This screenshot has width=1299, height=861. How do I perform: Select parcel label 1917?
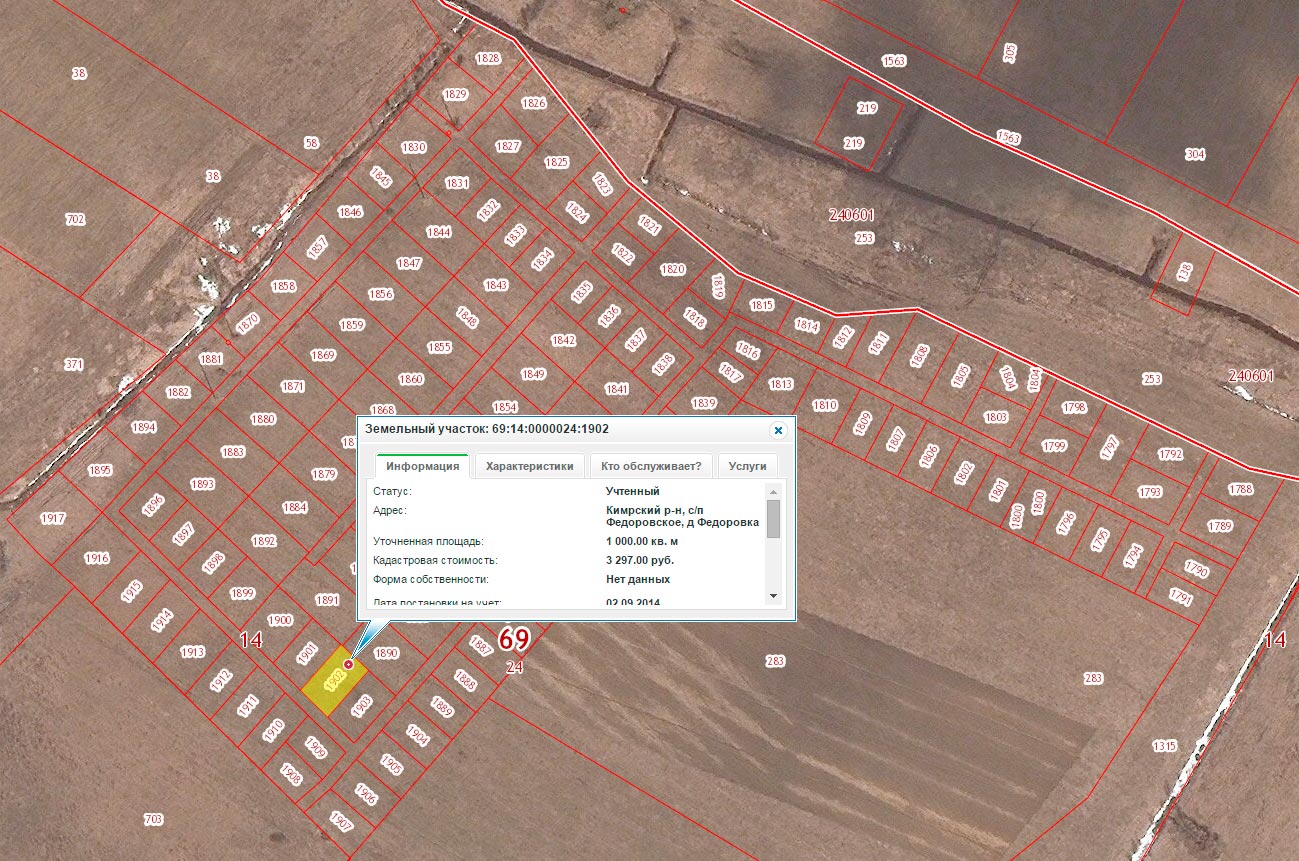tap(53, 518)
